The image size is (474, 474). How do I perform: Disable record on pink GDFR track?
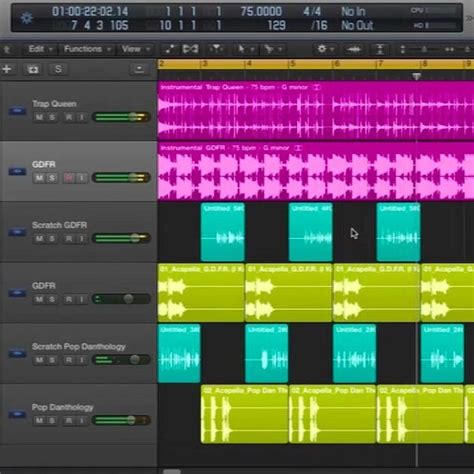[69, 178]
